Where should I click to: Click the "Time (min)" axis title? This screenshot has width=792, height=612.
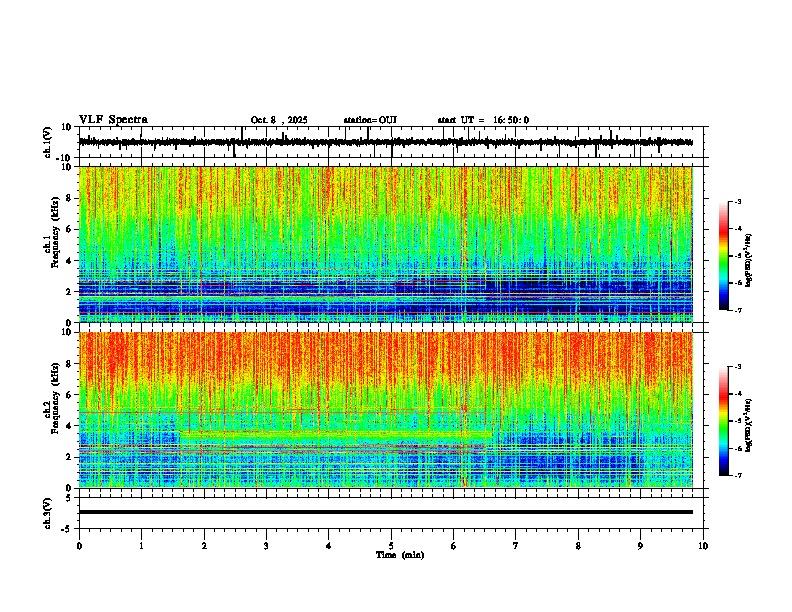pyautogui.click(x=400, y=555)
